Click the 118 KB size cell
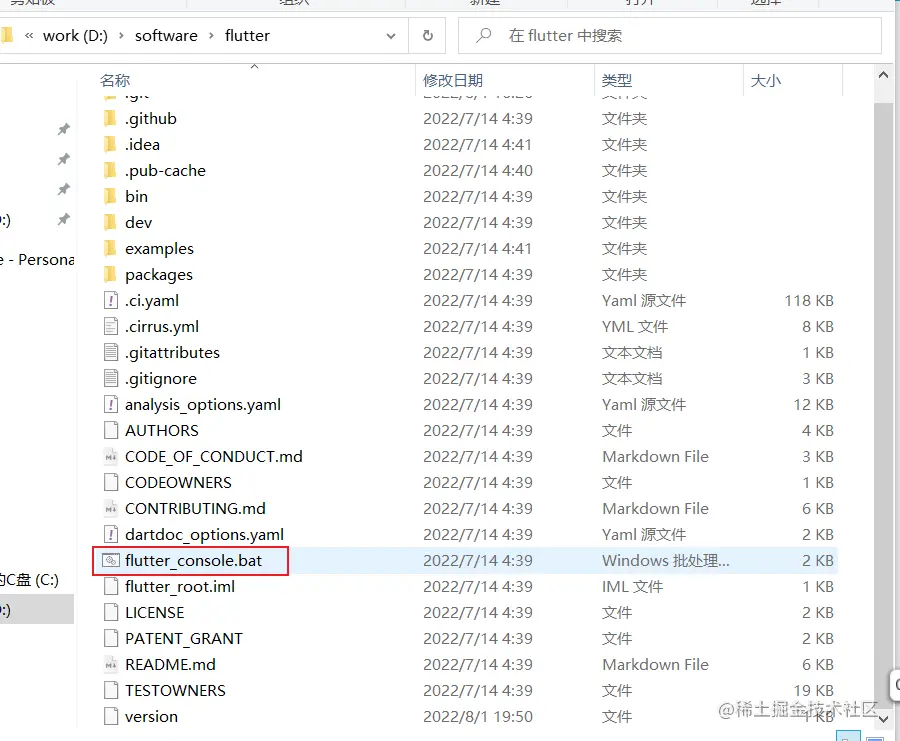This screenshot has height=741, width=900. coord(809,300)
